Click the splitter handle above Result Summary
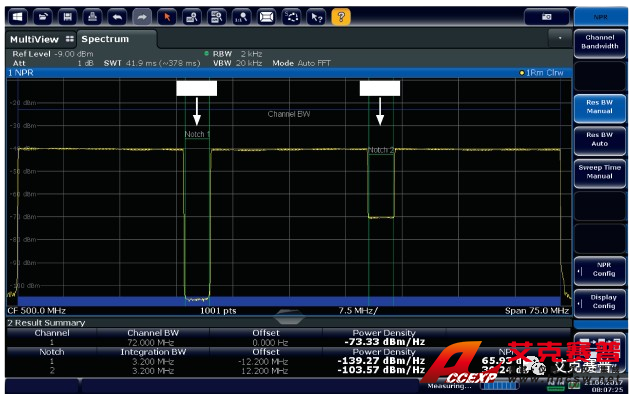Image resolution: width=633 pixels, height=394 pixels. (x=289, y=316)
